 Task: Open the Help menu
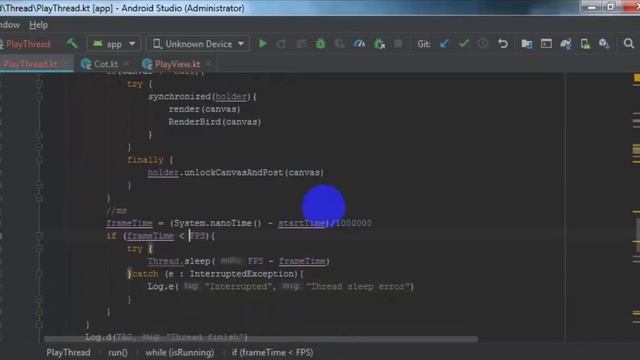(38, 25)
